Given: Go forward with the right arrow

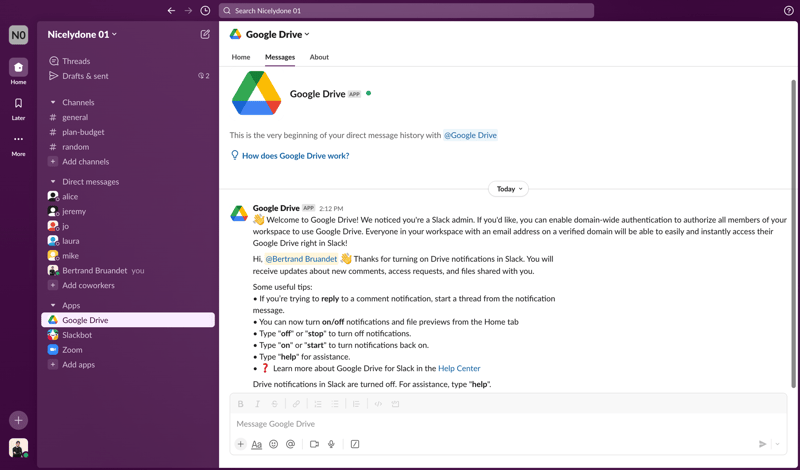Looking at the screenshot, I should [x=188, y=11].
